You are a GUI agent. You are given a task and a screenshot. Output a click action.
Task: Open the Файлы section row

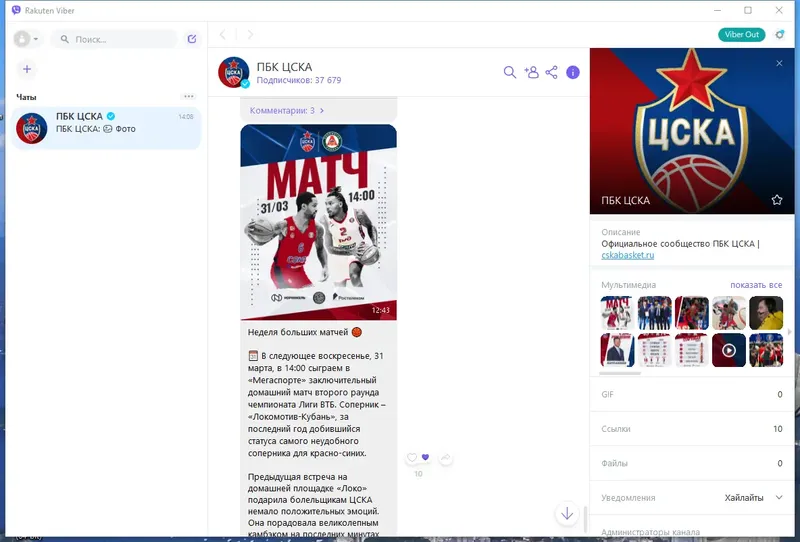coord(692,463)
